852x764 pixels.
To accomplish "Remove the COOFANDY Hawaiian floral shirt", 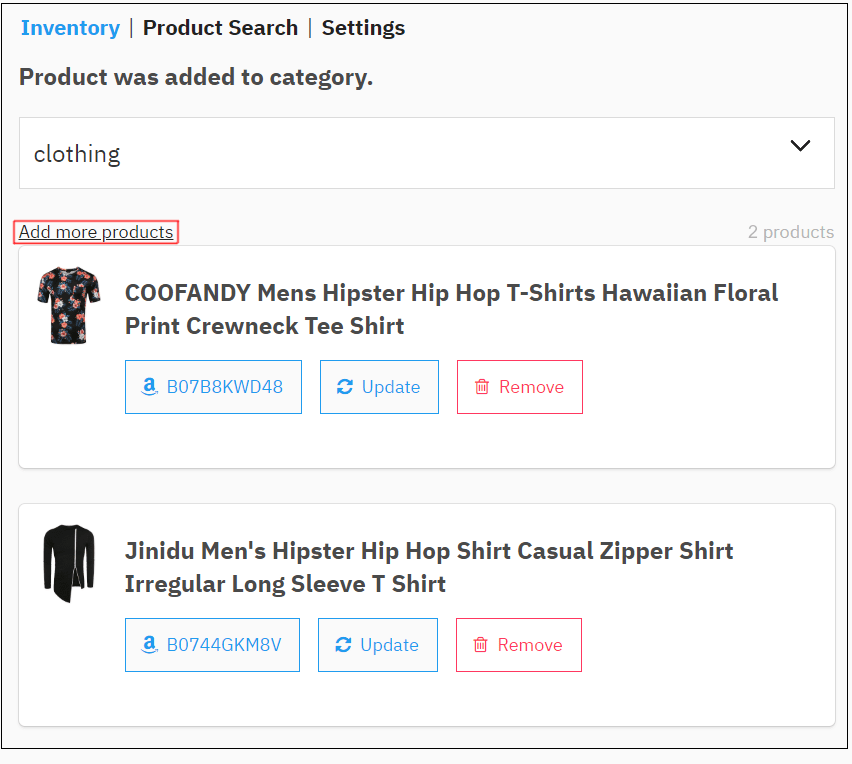I will point(519,387).
